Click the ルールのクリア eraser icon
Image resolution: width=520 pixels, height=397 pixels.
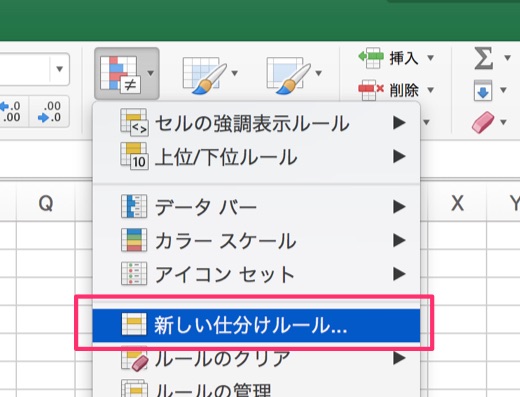134,359
